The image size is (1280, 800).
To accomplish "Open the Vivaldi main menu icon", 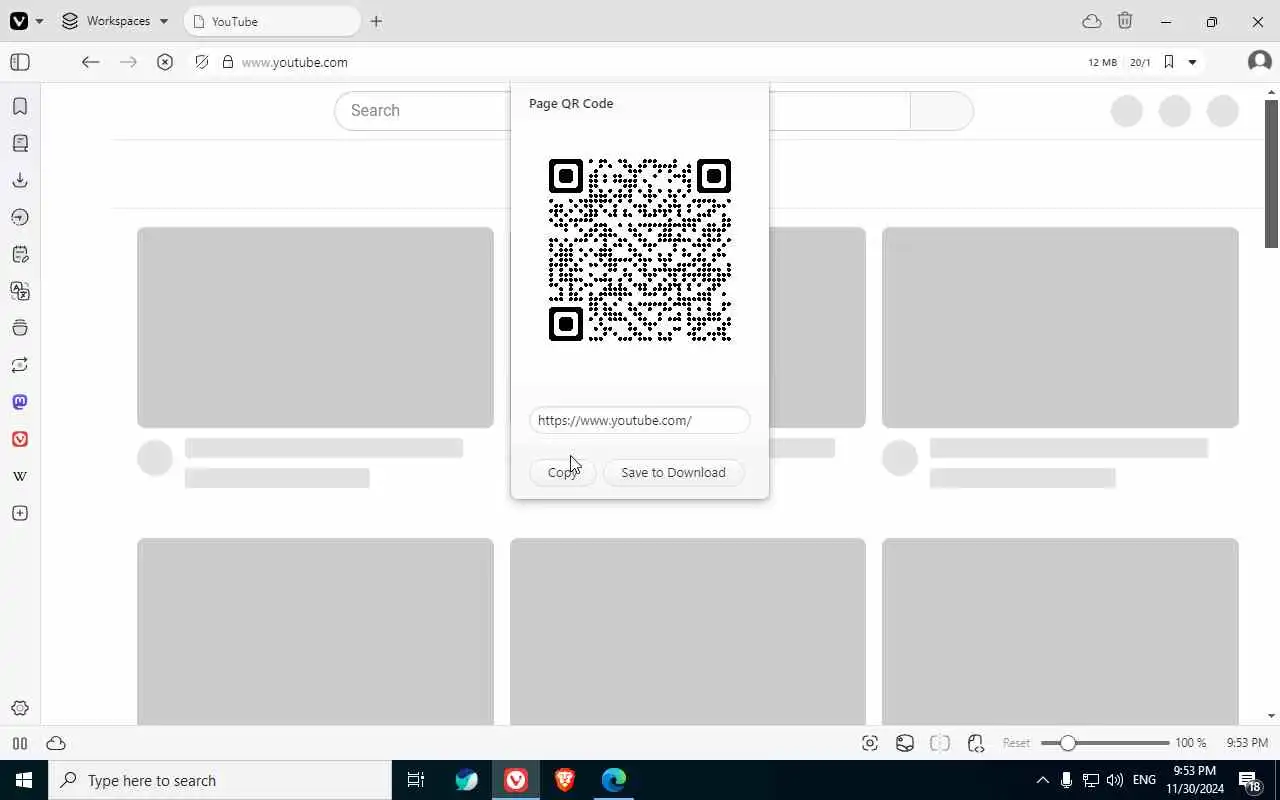I will (x=19, y=21).
